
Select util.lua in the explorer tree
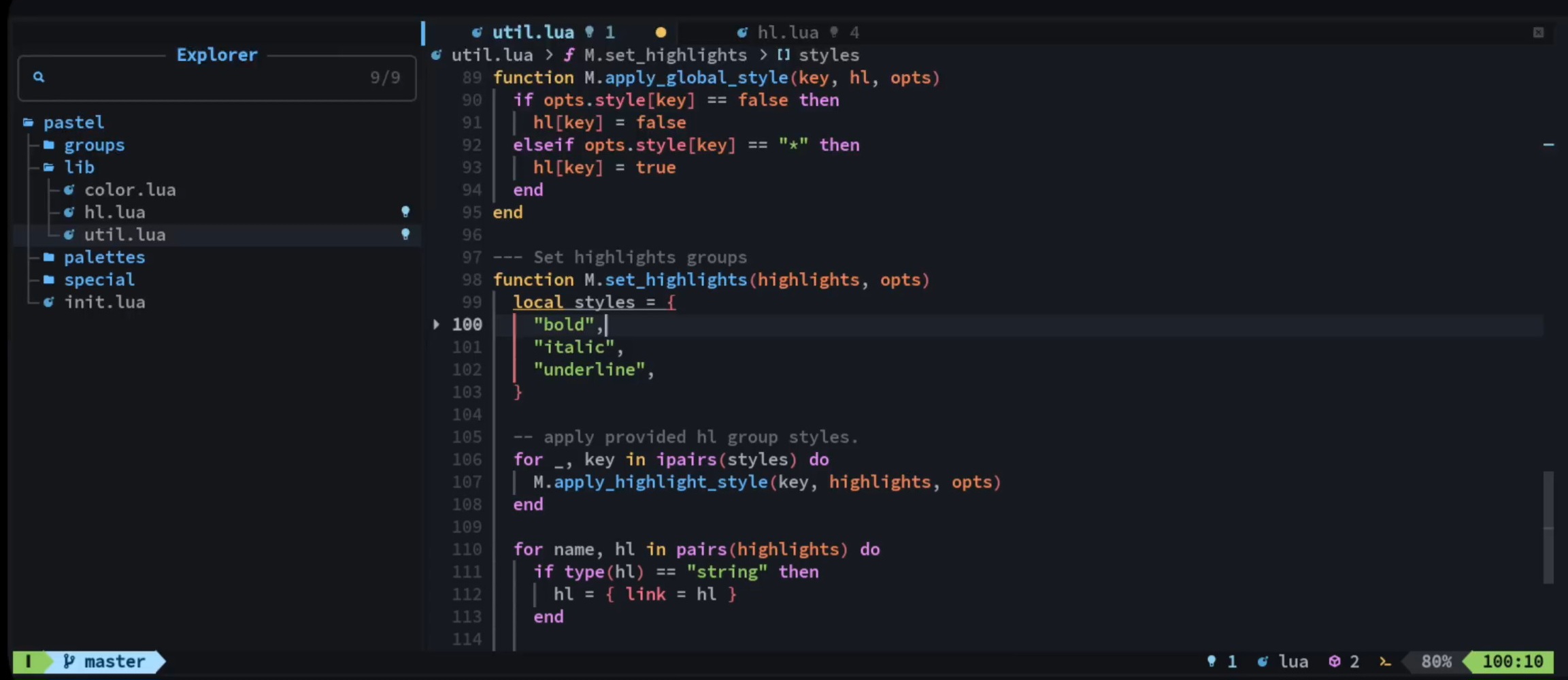click(124, 235)
